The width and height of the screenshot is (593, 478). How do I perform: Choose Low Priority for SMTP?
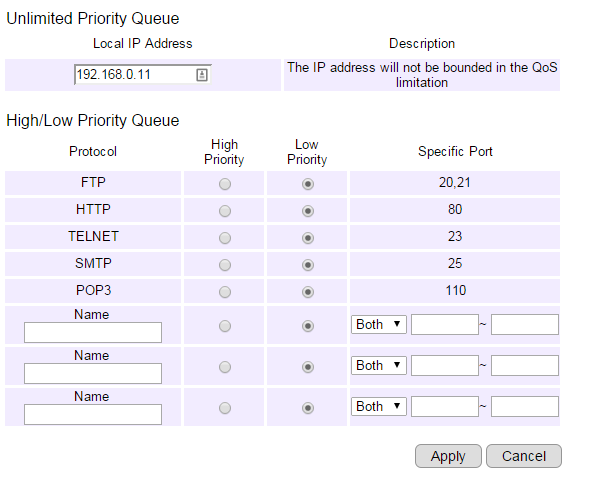click(x=307, y=265)
